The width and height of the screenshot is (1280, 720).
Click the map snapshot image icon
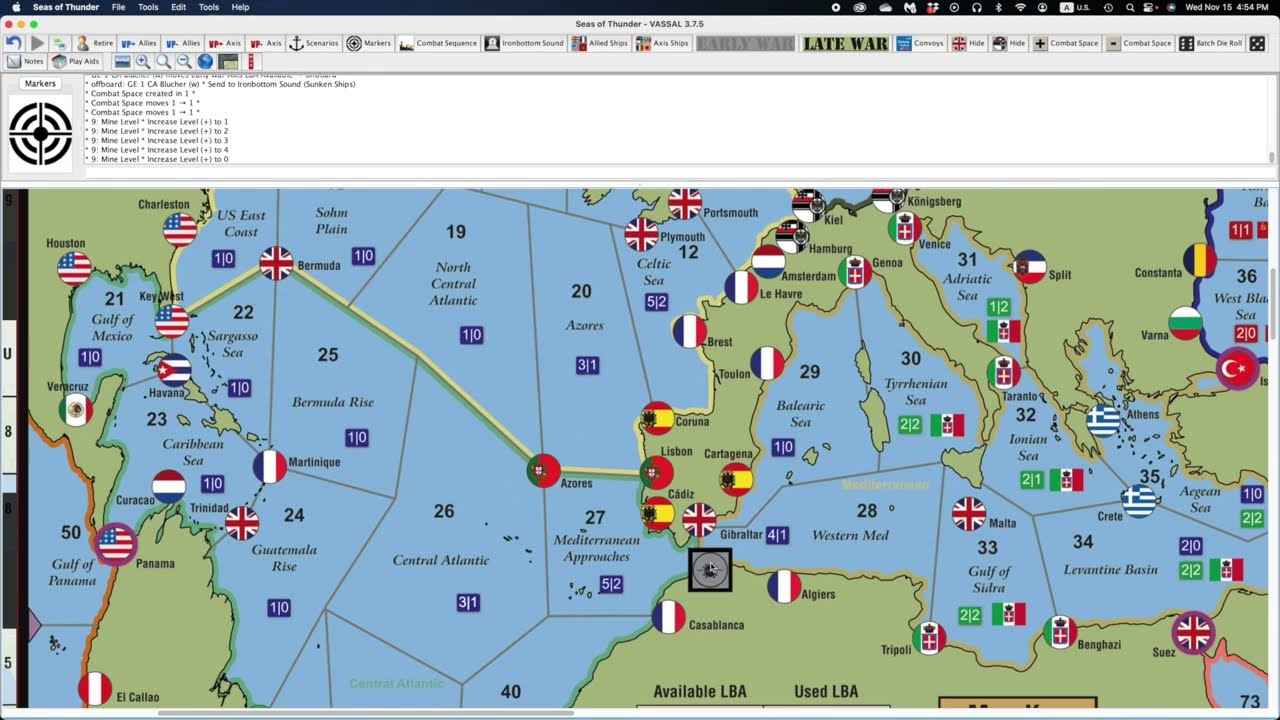pos(122,61)
